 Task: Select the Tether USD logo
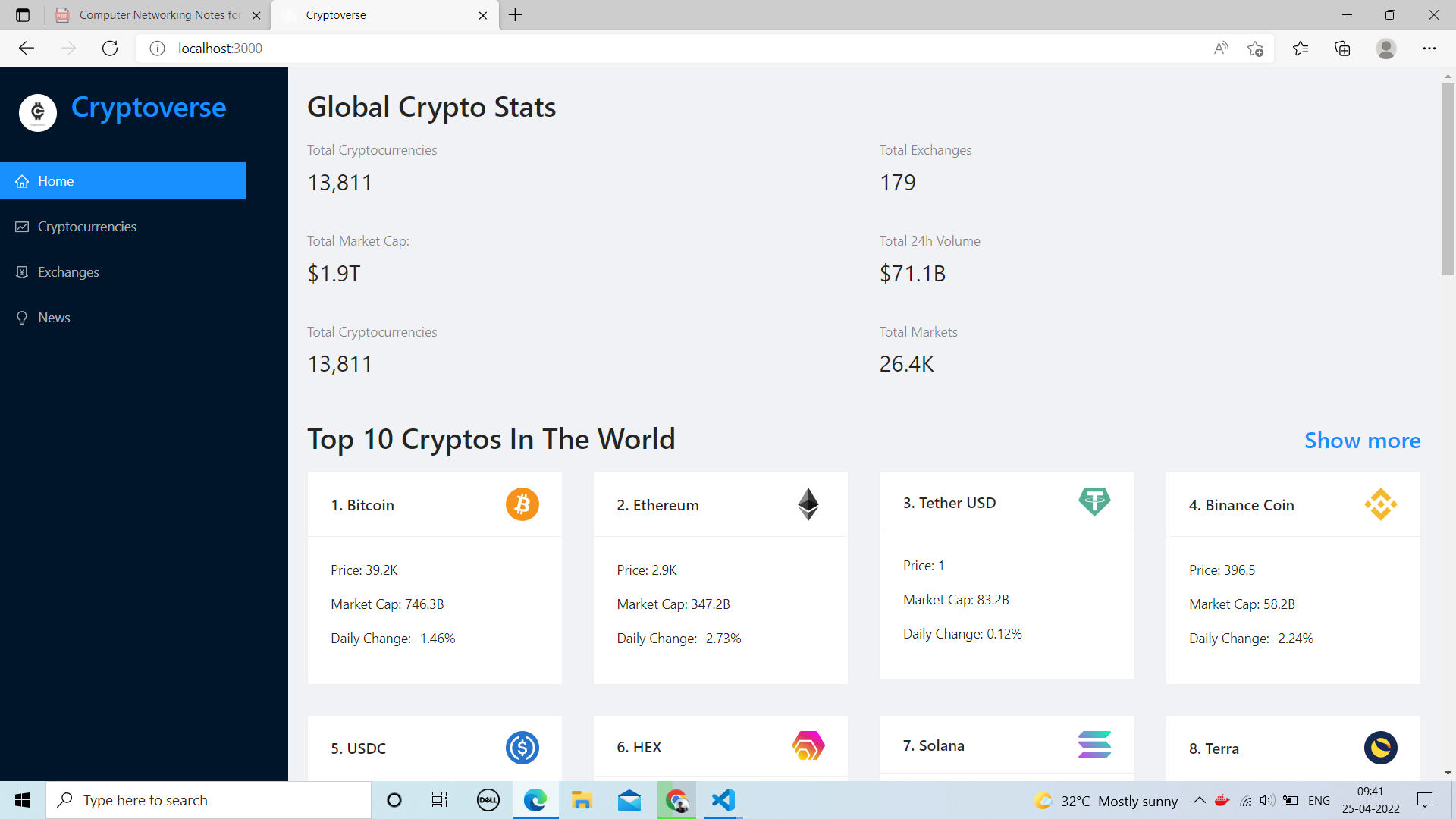pos(1094,501)
